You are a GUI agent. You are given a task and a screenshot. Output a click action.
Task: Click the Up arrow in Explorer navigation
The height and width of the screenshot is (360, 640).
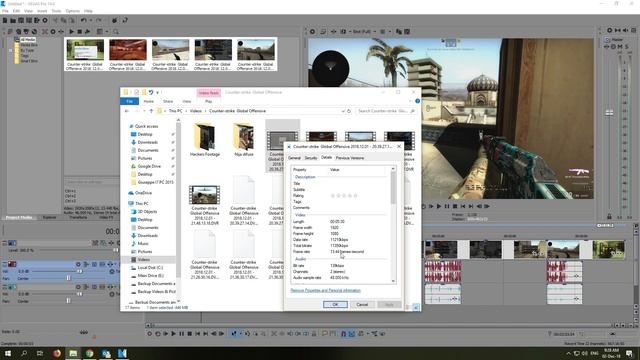pyautogui.click(x=151, y=111)
